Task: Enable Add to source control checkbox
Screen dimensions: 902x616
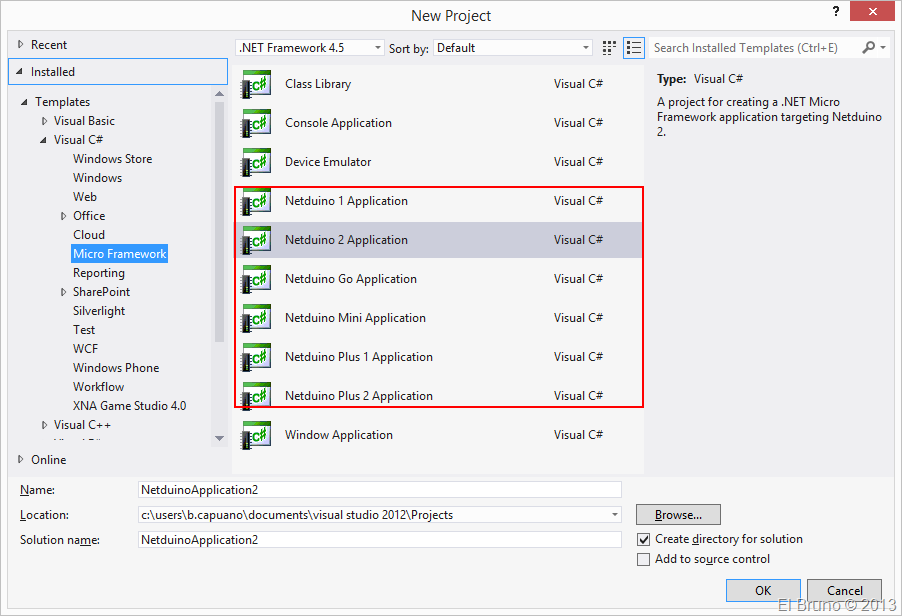Action: coord(644,560)
